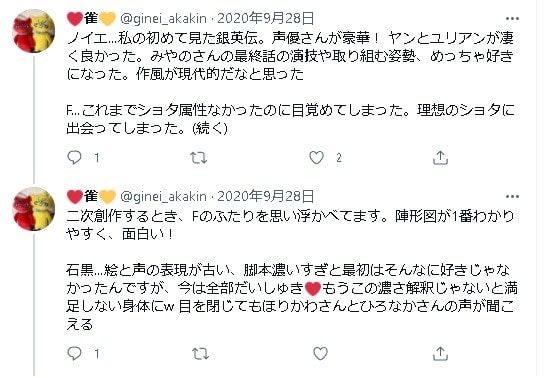
Task: Open @ginei_akakin handle in first tweet
Action: coord(164,18)
